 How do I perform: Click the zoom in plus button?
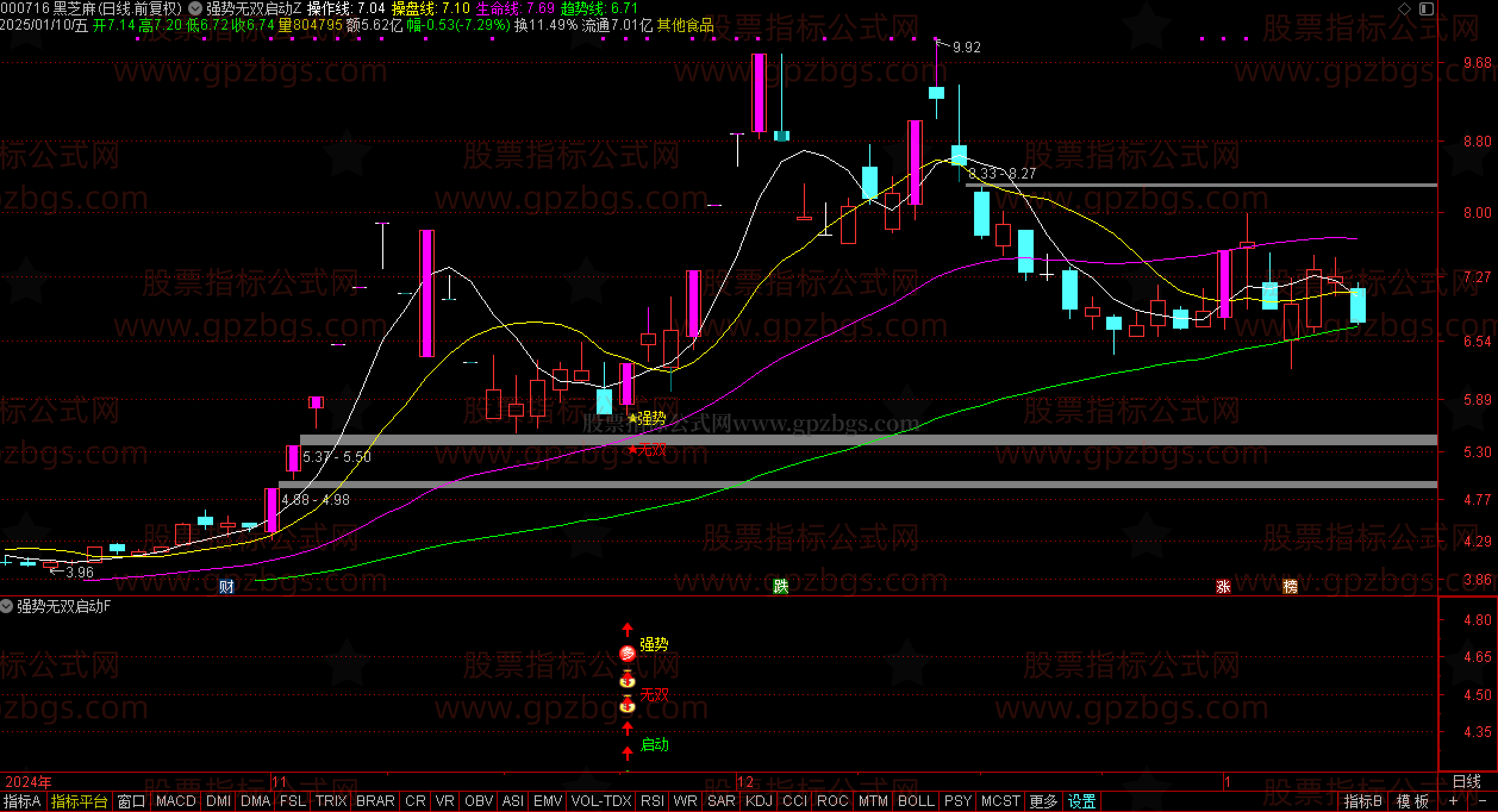1454,801
